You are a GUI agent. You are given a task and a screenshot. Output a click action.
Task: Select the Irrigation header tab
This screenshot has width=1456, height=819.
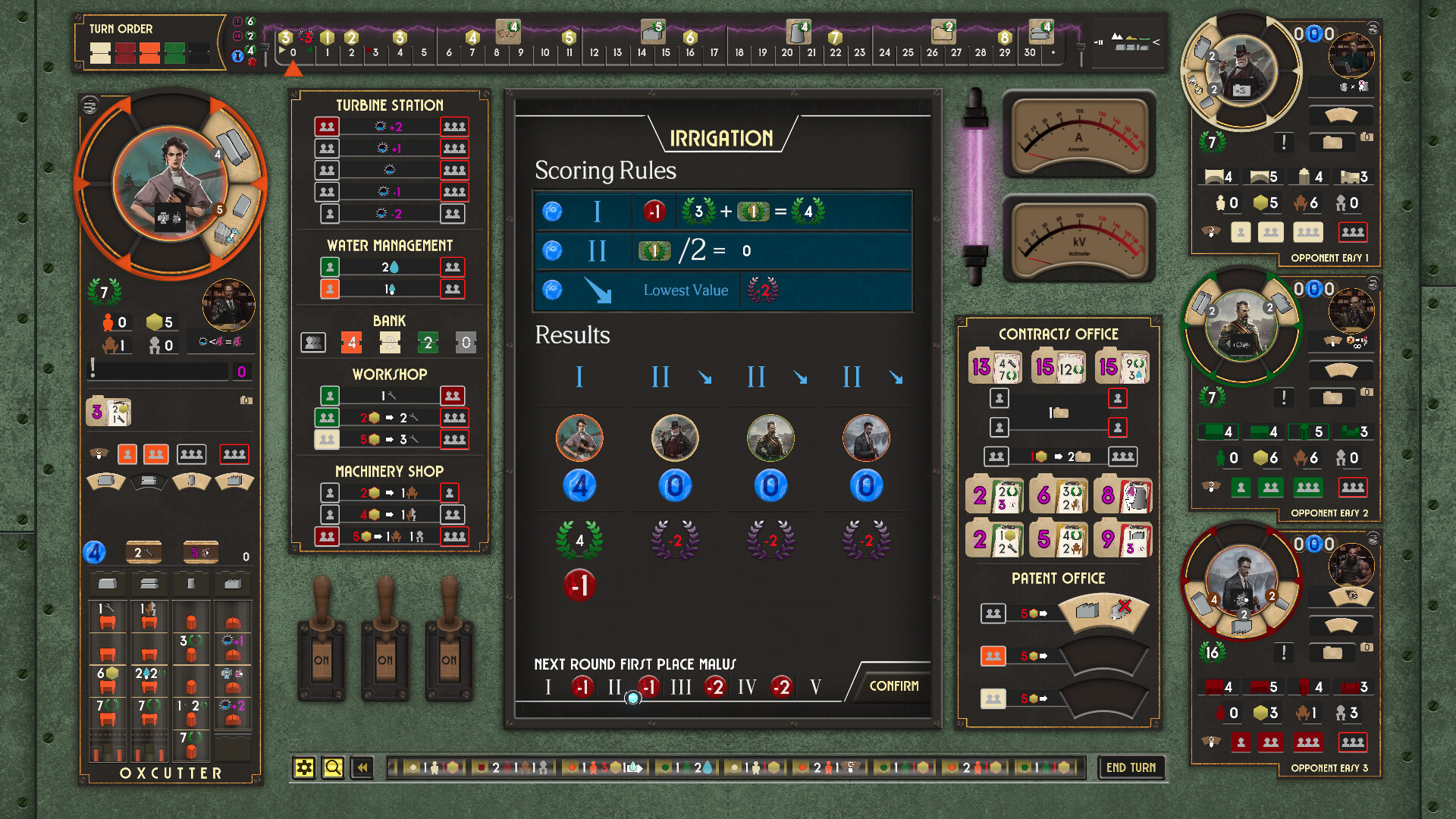pyautogui.click(x=720, y=138)
